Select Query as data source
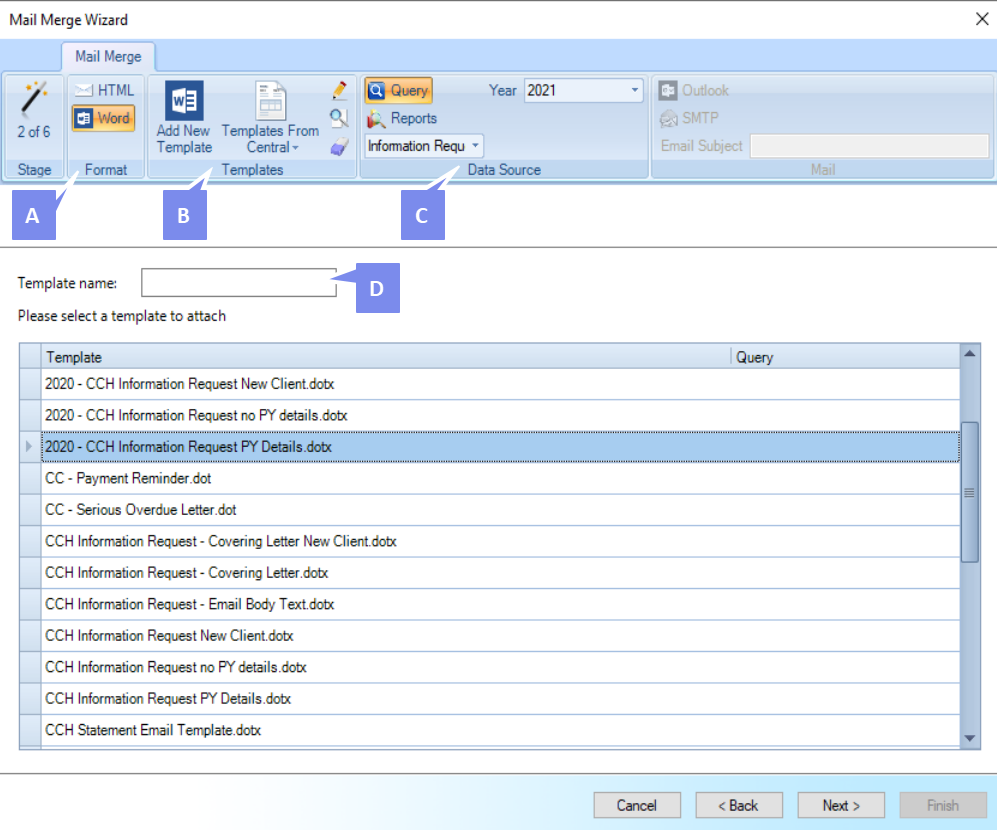 point(399,90)
